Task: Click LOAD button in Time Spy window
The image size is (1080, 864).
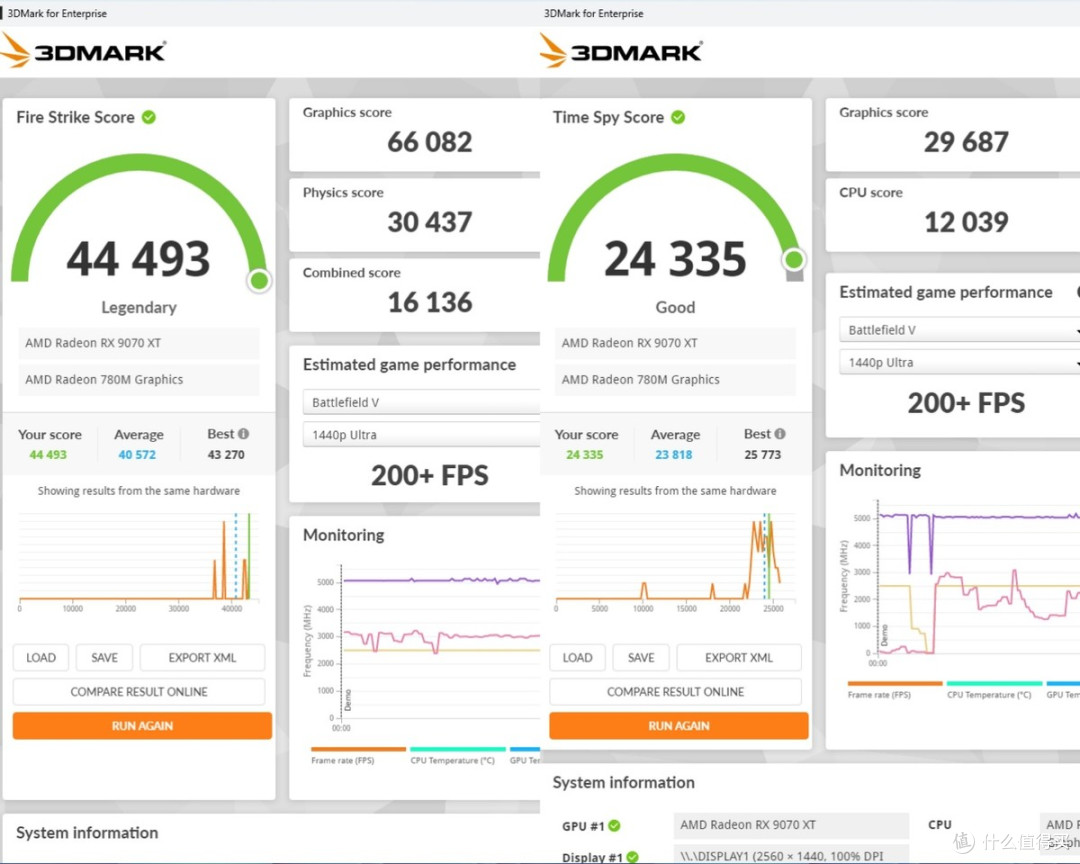Action: pyautogui.click(x=577, y=657)
